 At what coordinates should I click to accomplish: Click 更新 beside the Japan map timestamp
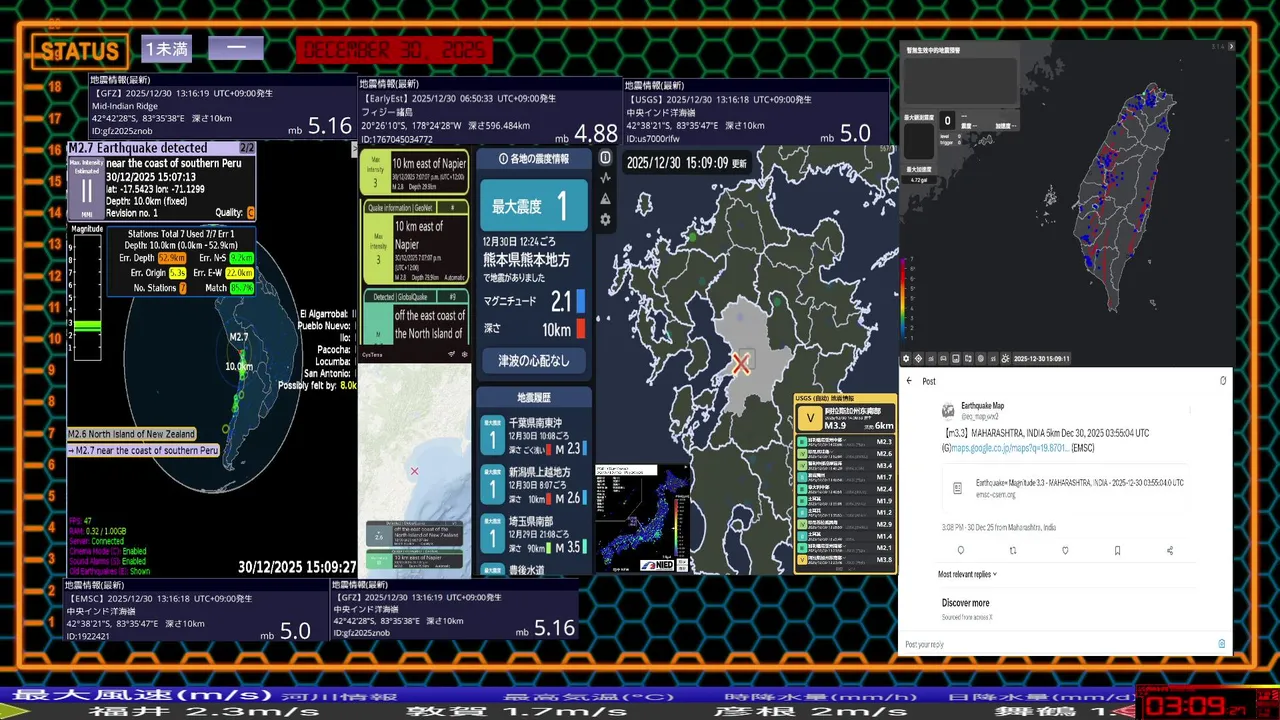point(739,162)
